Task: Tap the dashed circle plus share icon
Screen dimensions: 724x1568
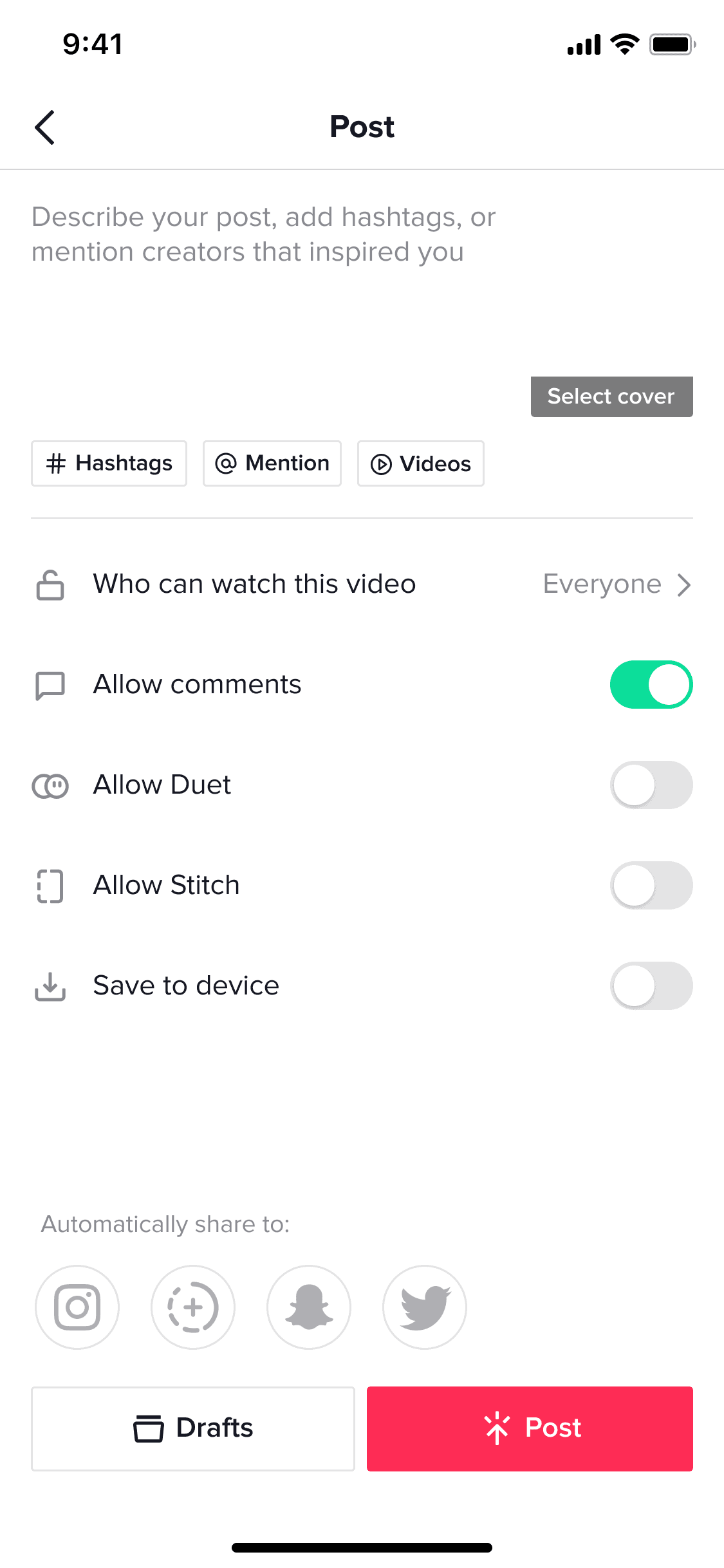Action: (x=193, y=1307)
